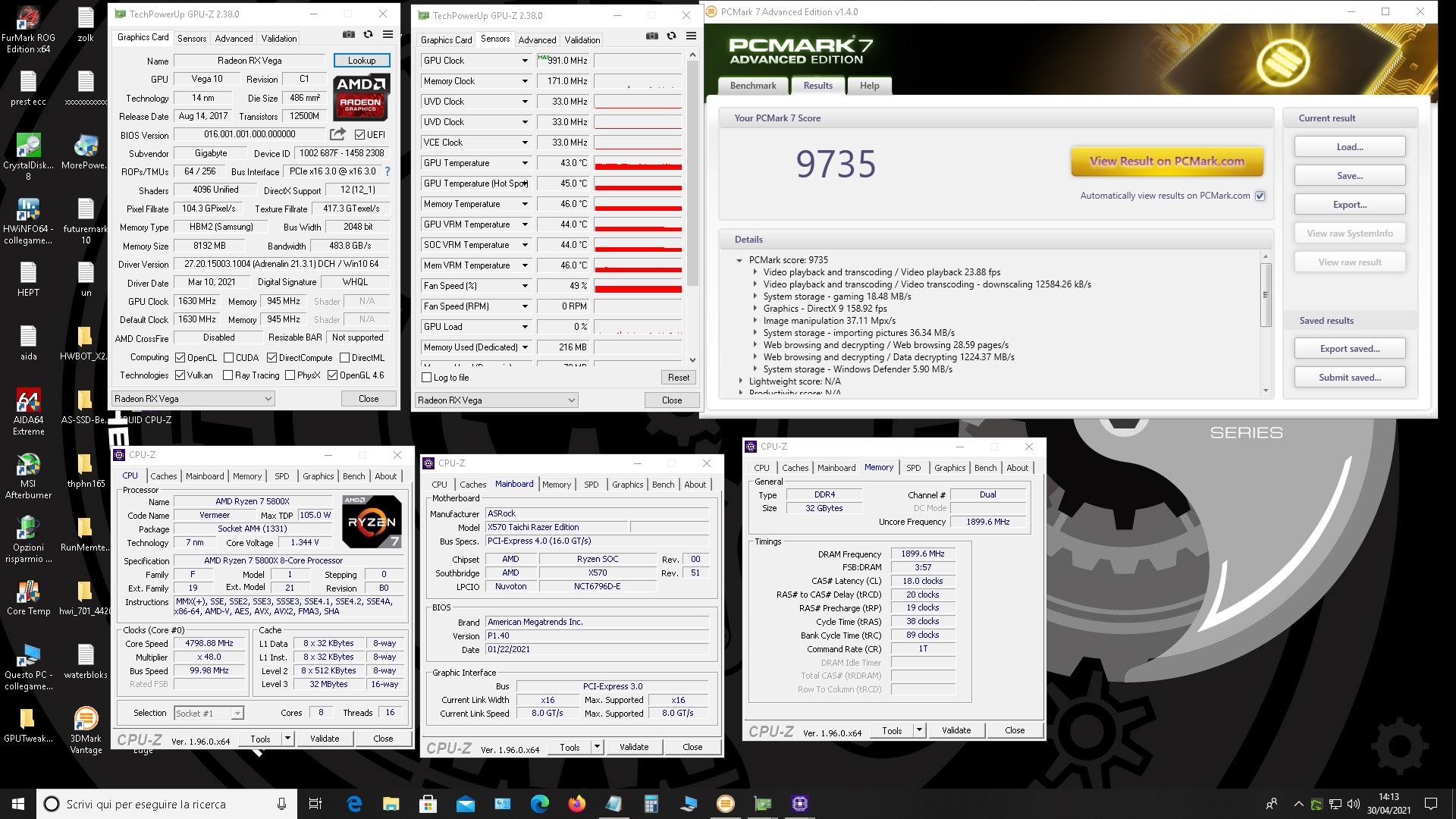Image resolution: width=1456 pixels, height=819 pixels.
Task: Open CPU-Z Socket #1 selection dropdown
Action: pyautogui.click(x=209, y=714)
